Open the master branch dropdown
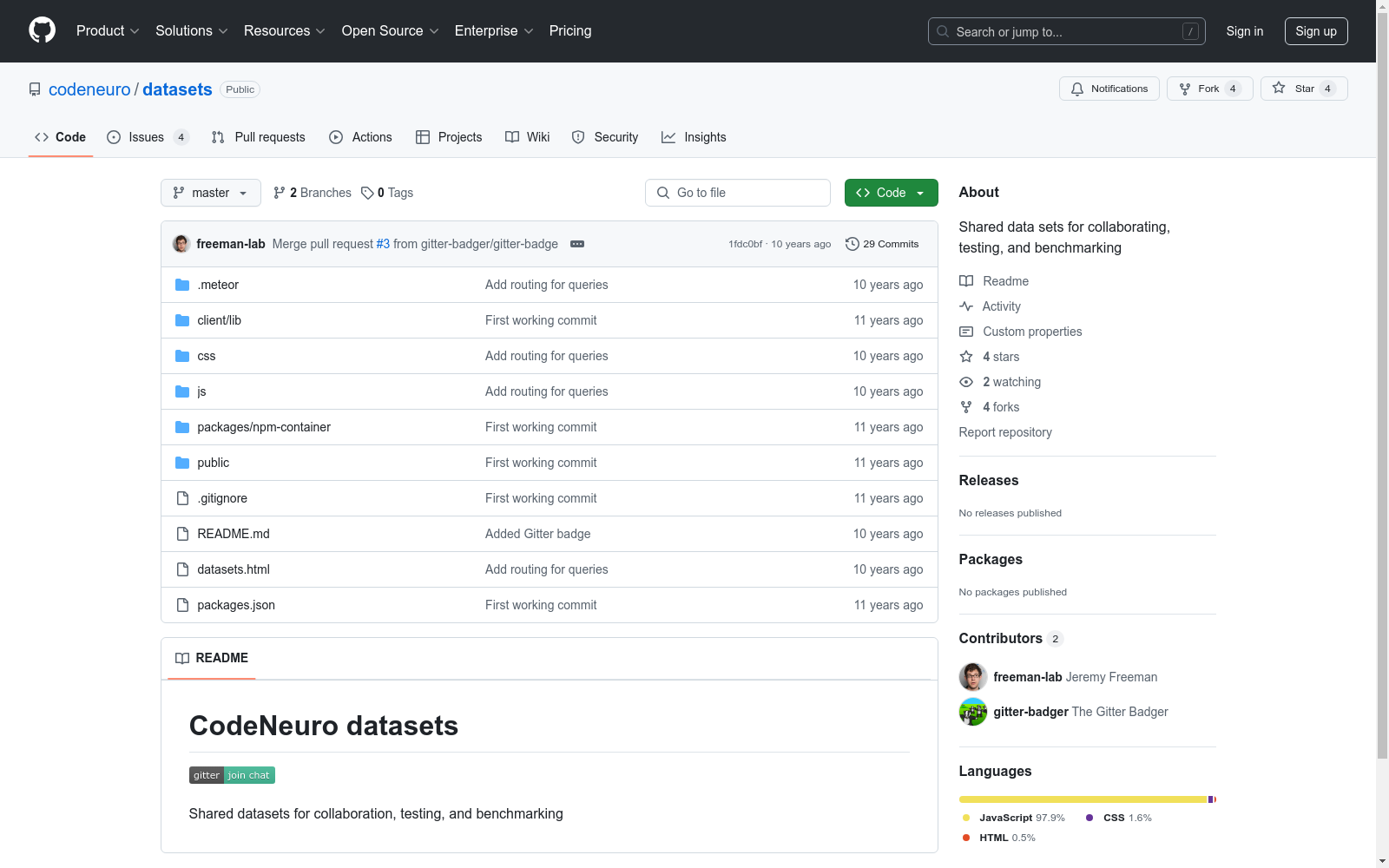This screenshot has height=868, width=1389. (x=211, y=193)
